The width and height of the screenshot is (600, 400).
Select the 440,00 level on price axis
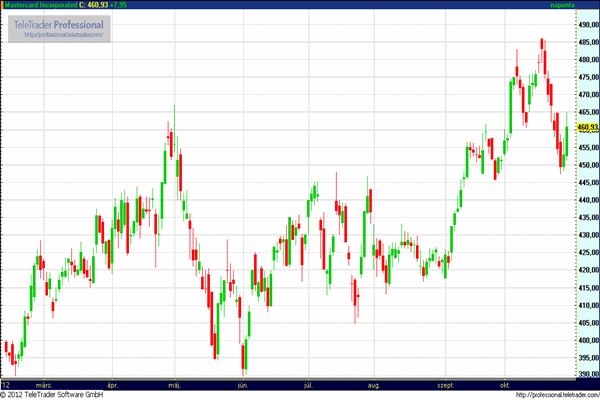[x=587, y=200]
